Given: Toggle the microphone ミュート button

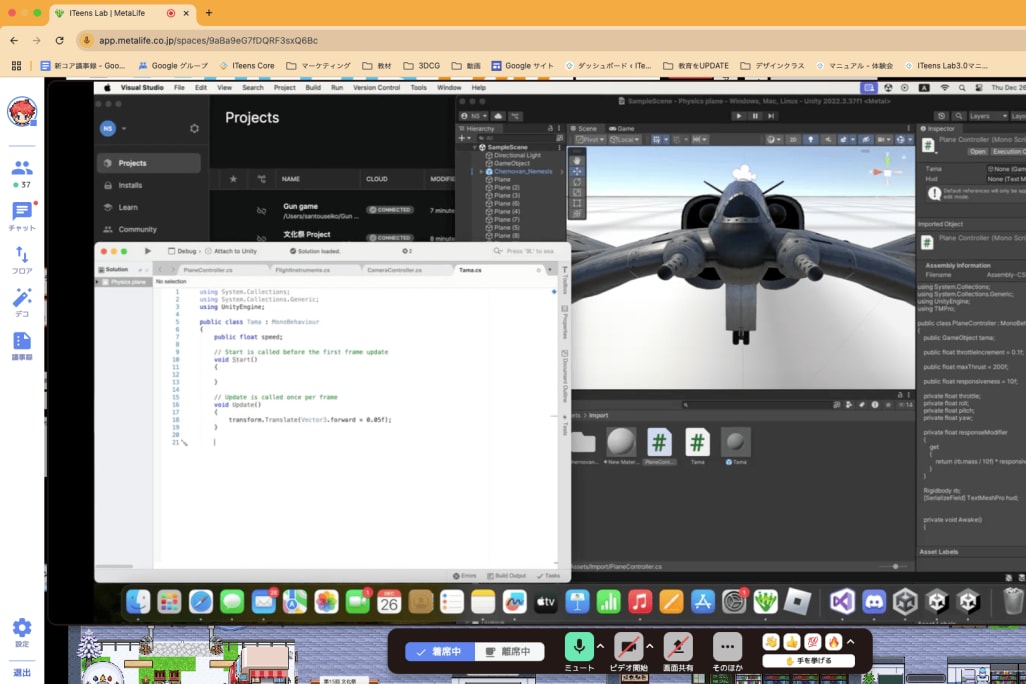Looking at the screenshot, I should tap(578, 649).
